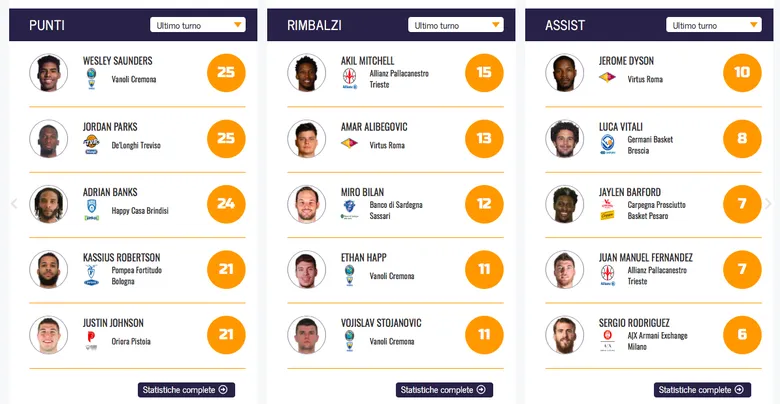Click Allianz Trieste logo beside Akil Mitchell
Viewport: 780px width, 404px height.
click(349, 79)
